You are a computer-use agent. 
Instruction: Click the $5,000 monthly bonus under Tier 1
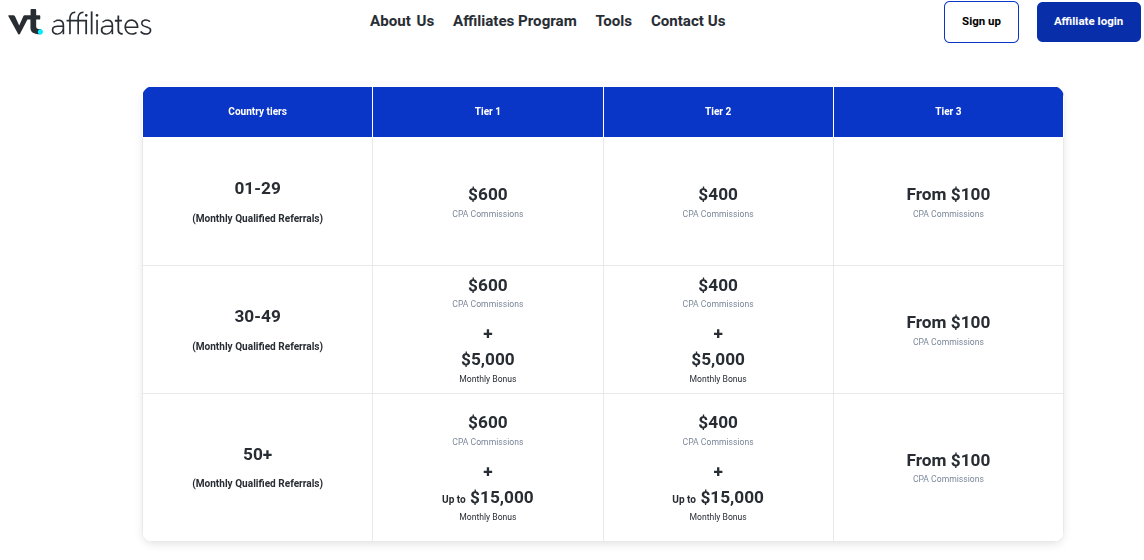tap(487, 360)
